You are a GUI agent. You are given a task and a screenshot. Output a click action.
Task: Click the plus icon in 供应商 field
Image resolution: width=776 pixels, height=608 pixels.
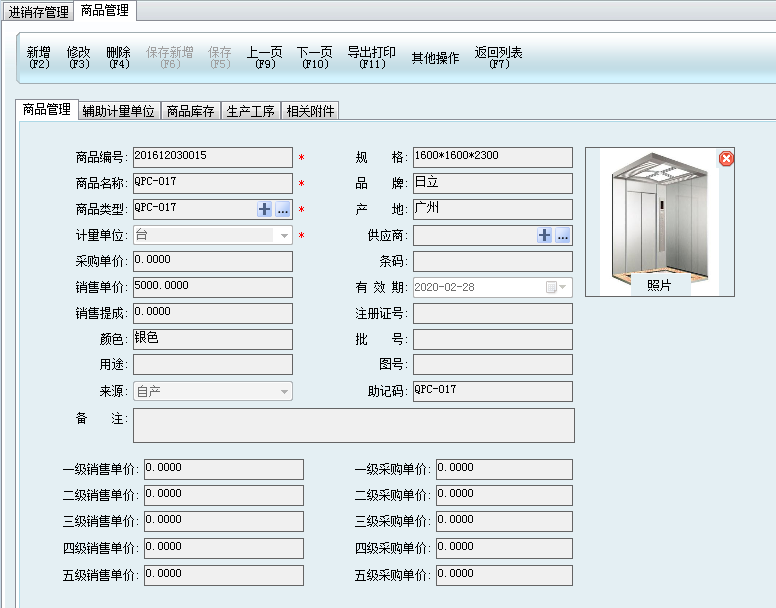coord(545,235)
